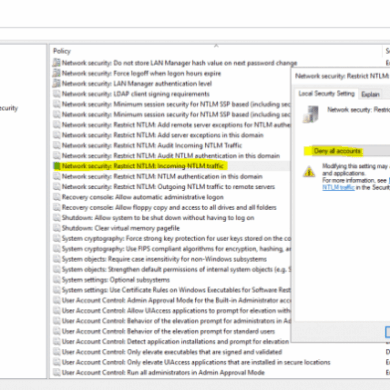The width and height of the screenshot is (390, 390).
Task: Click icon beside LDAP client signing requirements
Action: pyautogui.click(x=57, y=94)
